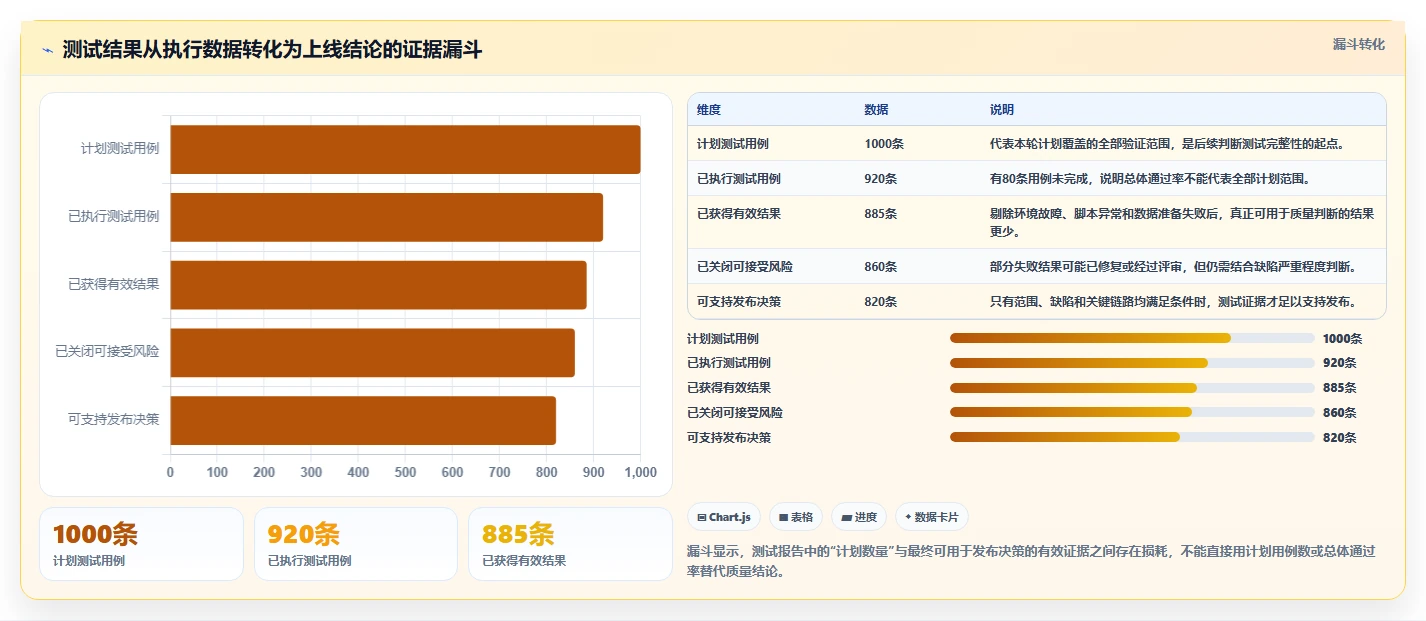Click table value 1000条
1426x621 pixels.
[884, 143]
